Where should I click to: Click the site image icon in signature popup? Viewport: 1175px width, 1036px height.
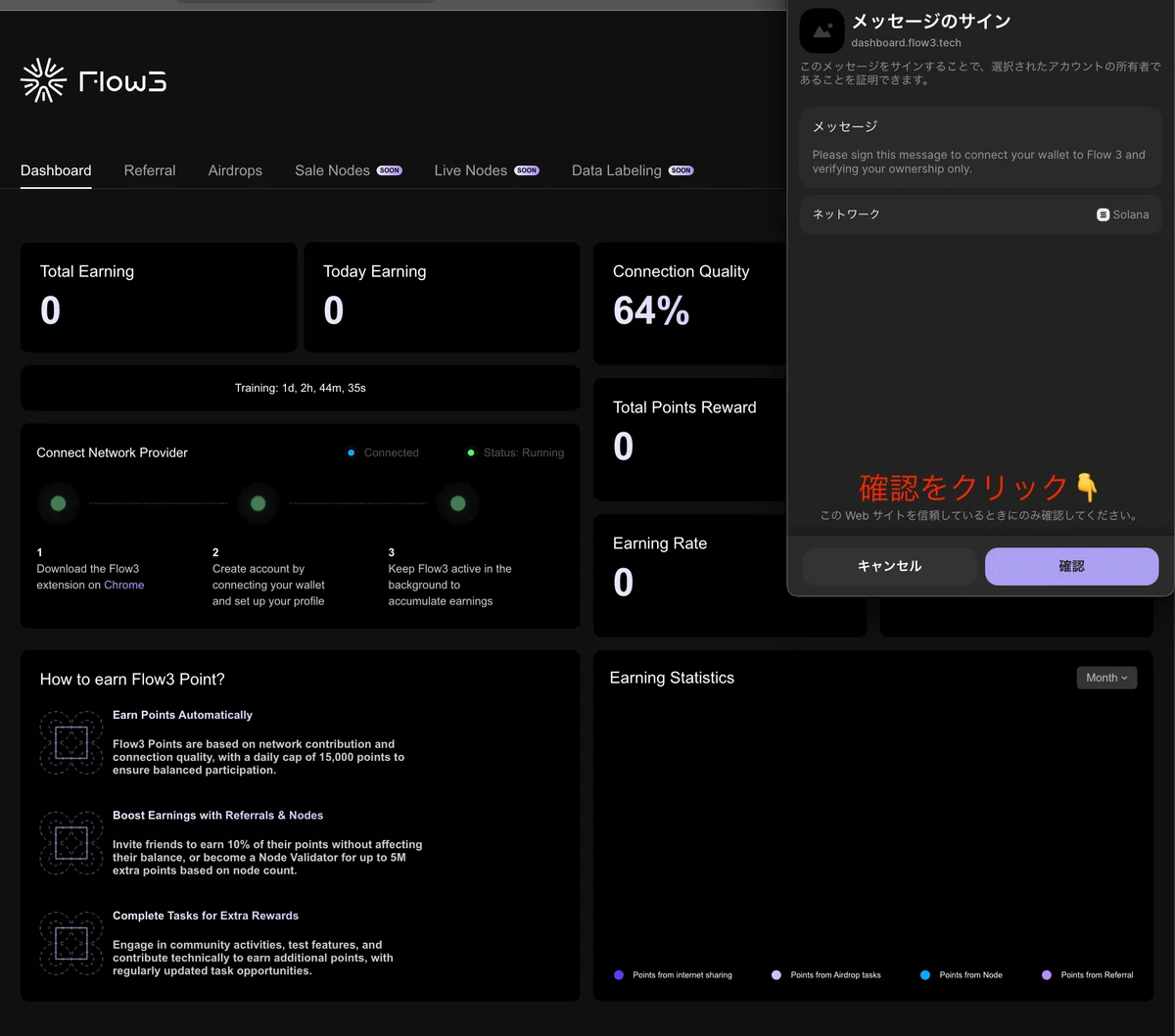point(822,30)
